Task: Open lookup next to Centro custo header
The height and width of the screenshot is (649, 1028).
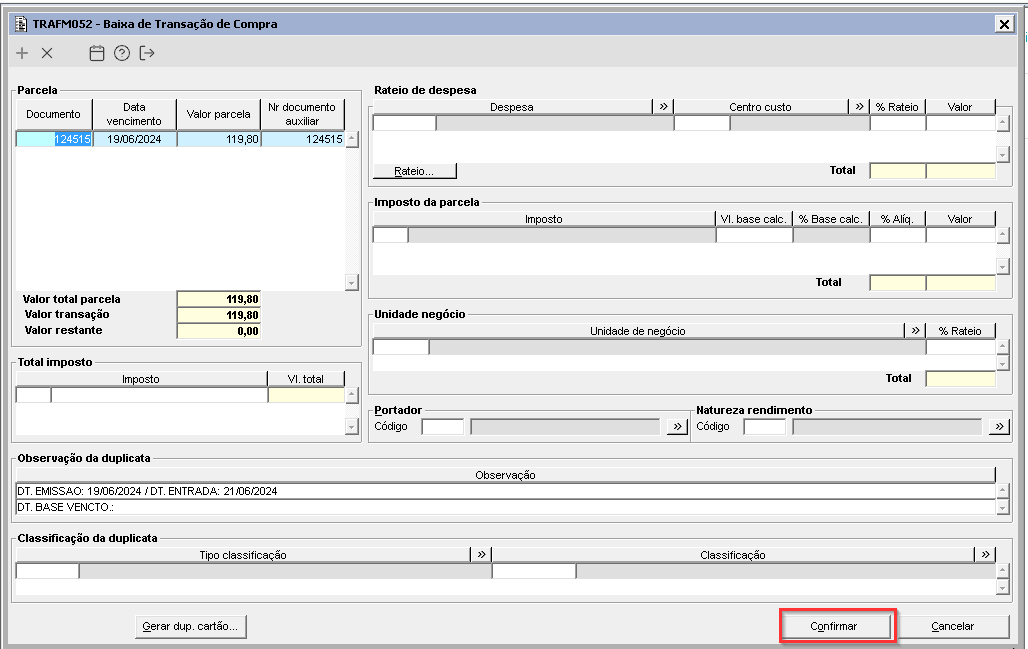Action: [860, 106]
